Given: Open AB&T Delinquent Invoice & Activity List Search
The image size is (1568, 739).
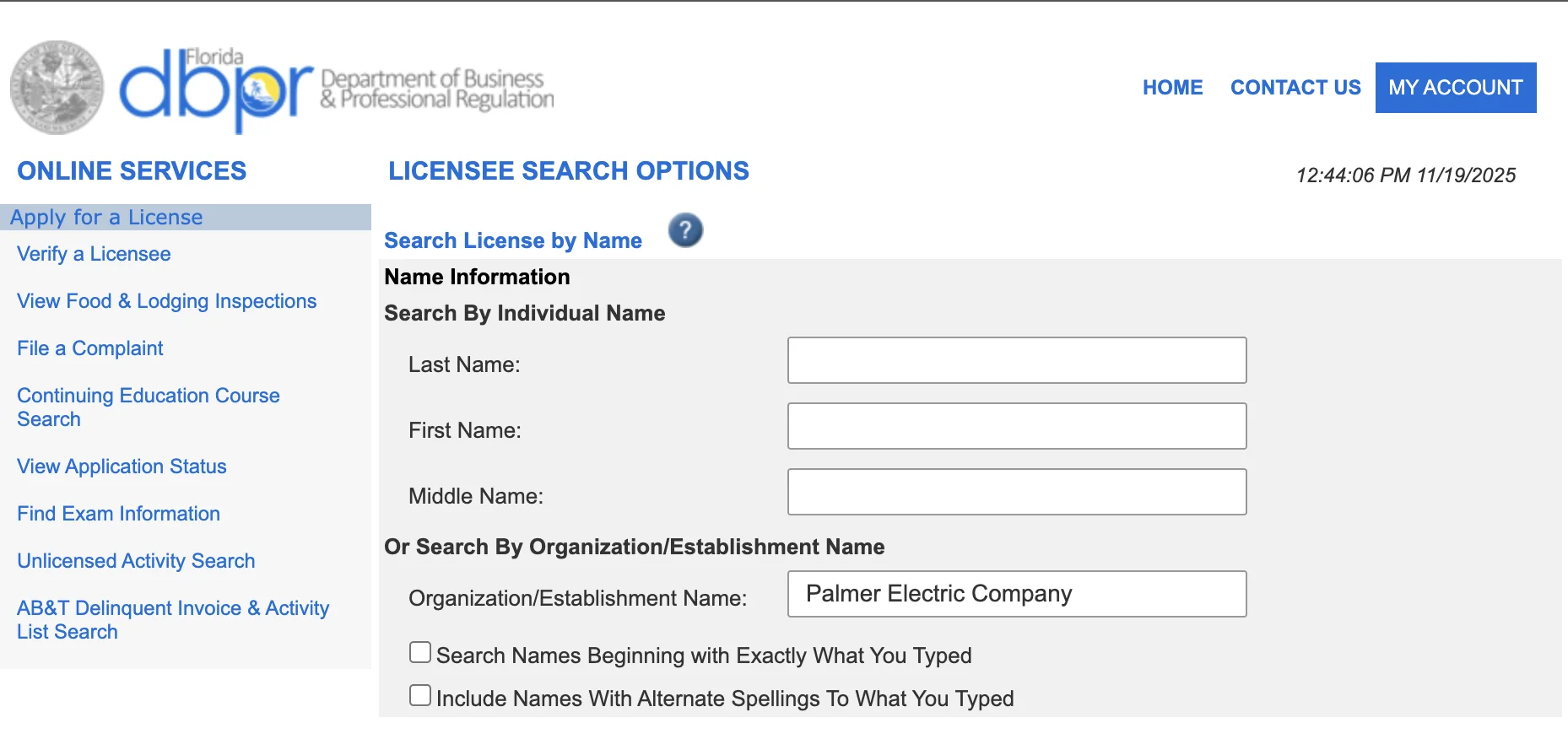Looking at the screenshot, I should tap(172, 620).
